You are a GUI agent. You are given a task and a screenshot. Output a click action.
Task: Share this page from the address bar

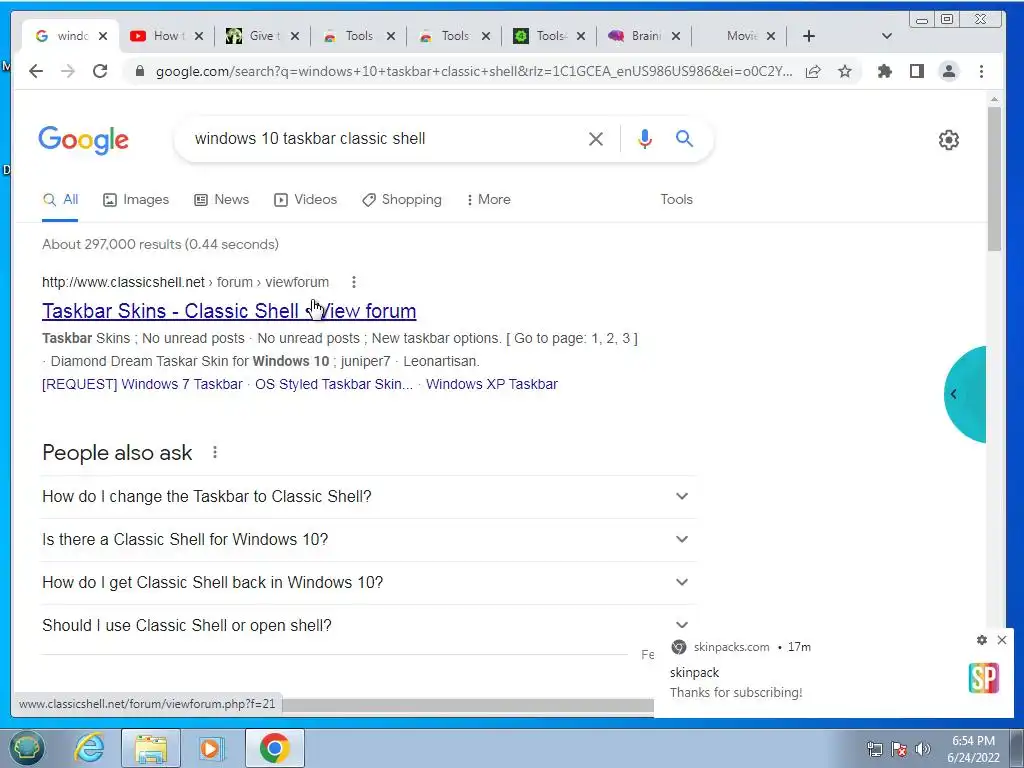coord(813,71)
